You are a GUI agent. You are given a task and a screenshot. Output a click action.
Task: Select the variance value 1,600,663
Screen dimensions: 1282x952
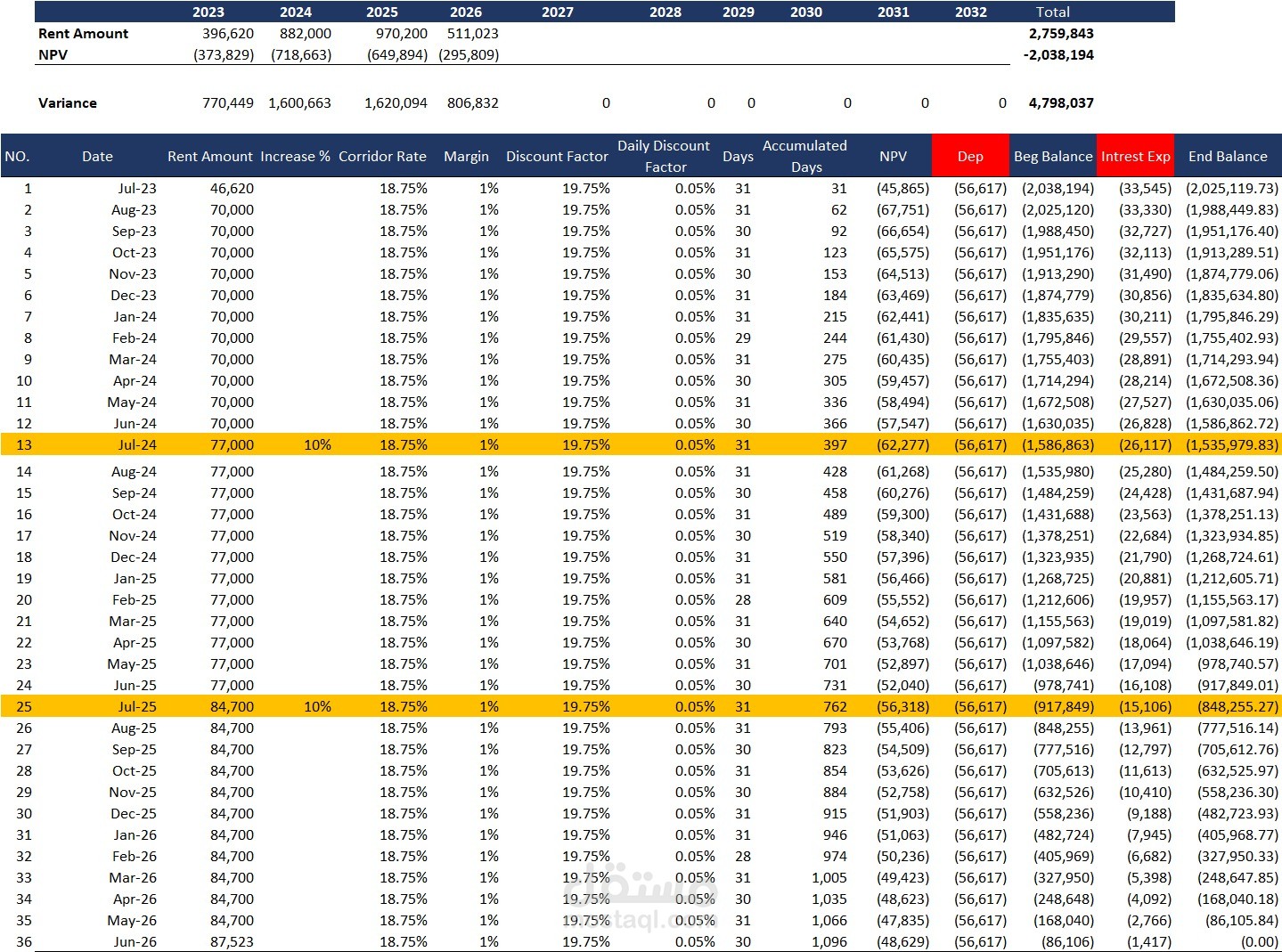pyautogui.click(x=299, y=102)
